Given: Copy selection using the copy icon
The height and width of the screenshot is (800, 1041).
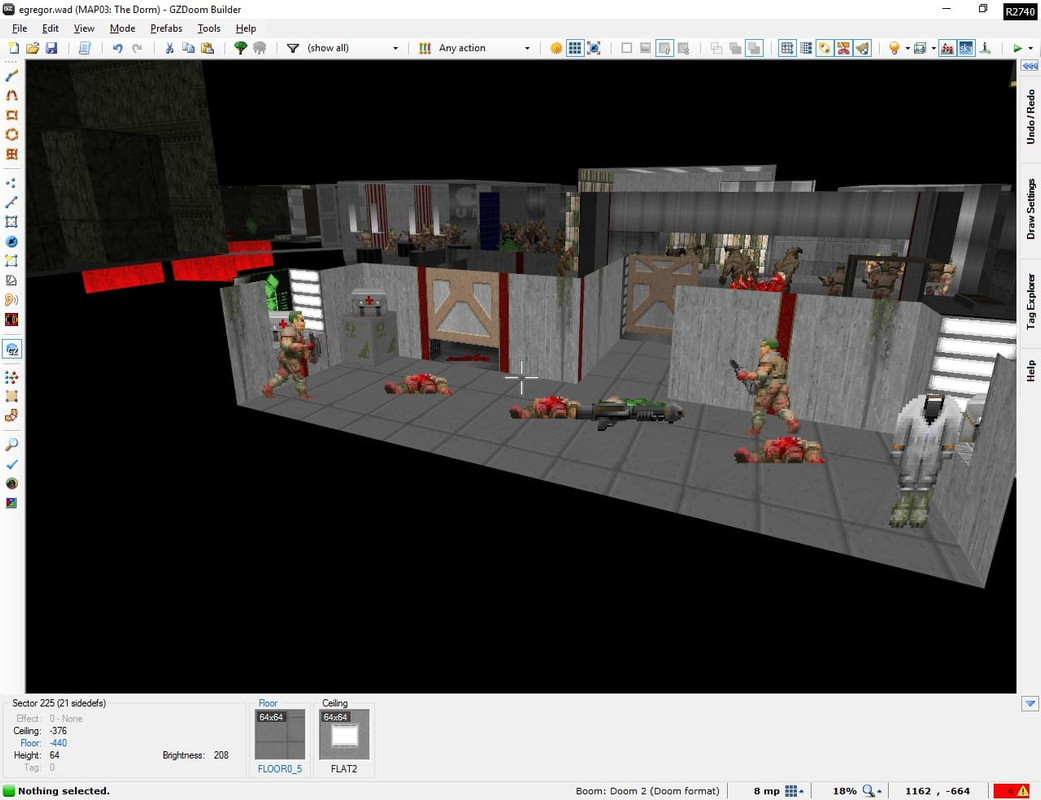Looking at the screenshot, I should point(189,48).
